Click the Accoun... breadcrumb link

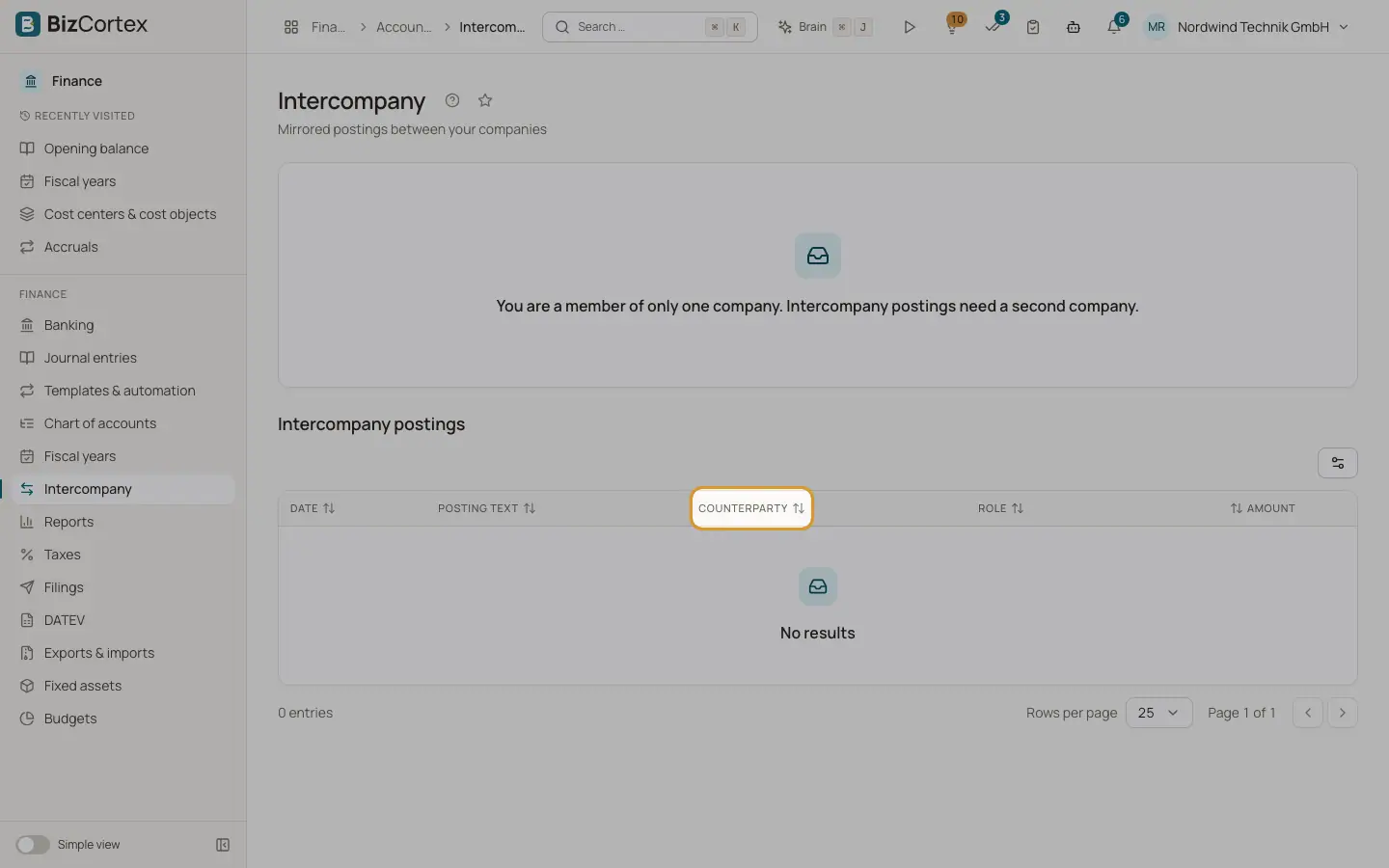coord(403,27)
